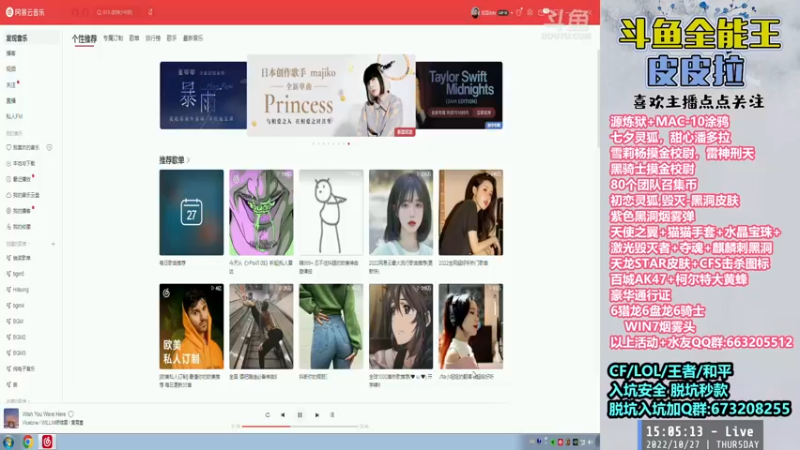Image resolution: width=800 pixels, height=450 pixels.
Task: Open the listen-to-identify microphone icon
Action: tap(151, 12)
